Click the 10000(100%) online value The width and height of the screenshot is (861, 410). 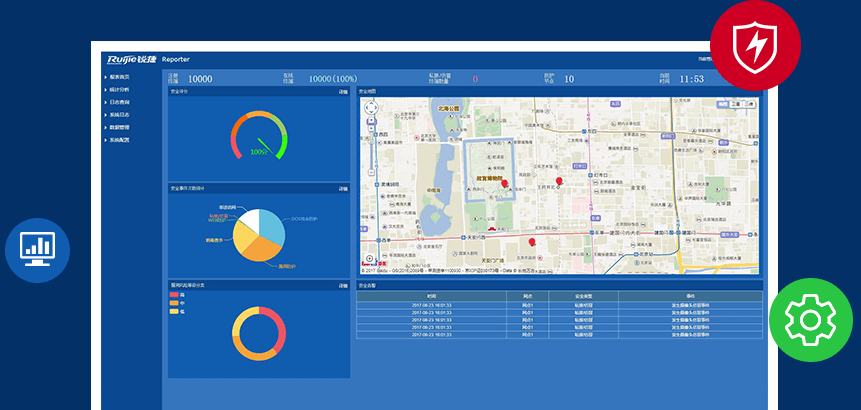tap(333, 79)
